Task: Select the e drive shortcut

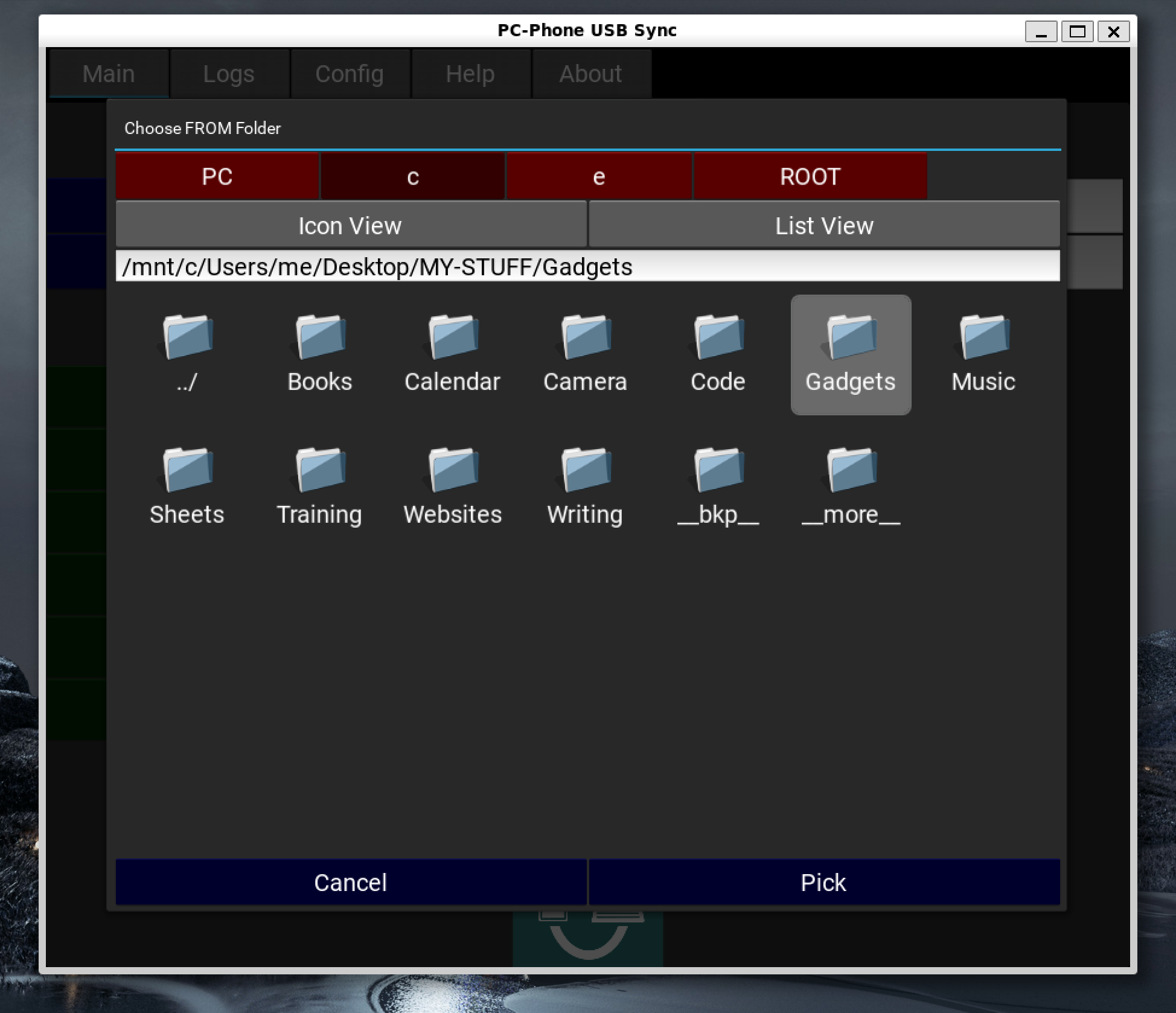Action: click(598, 176)
